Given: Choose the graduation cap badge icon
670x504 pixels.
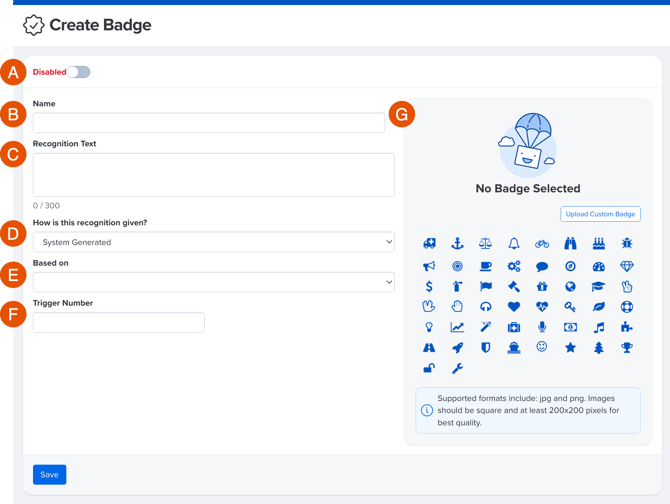Looking at the screenshot, I should (598, 286).
